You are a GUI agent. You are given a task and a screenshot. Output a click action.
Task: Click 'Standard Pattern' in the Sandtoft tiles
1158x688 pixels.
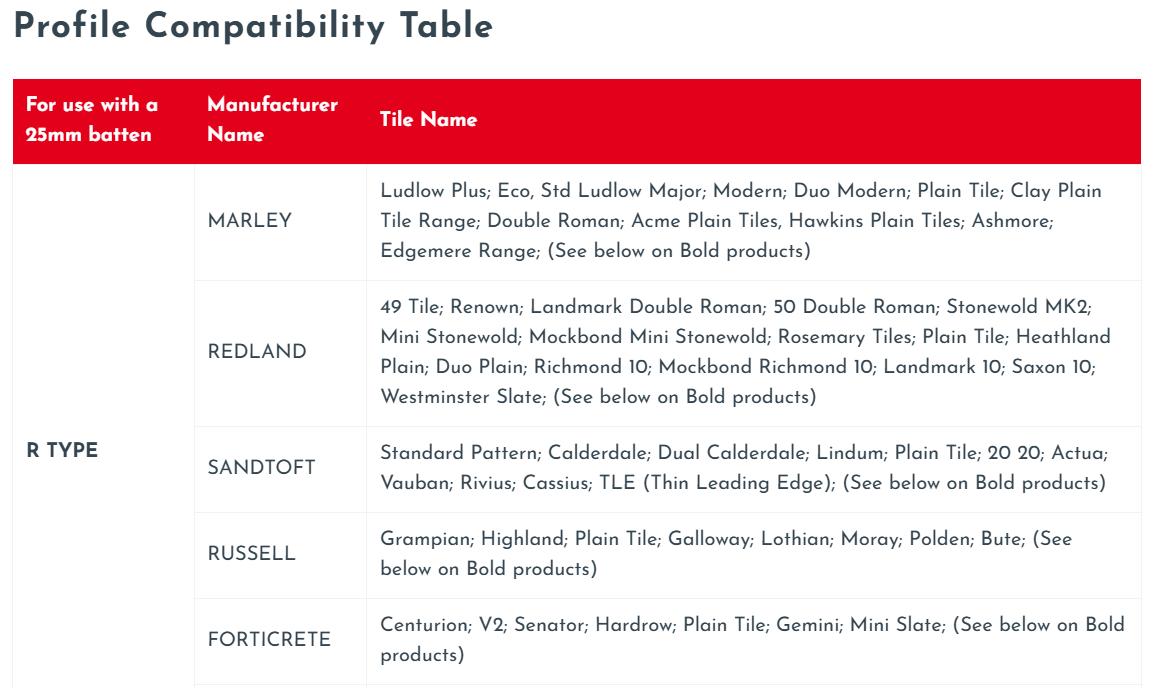[x=459, y=453]
